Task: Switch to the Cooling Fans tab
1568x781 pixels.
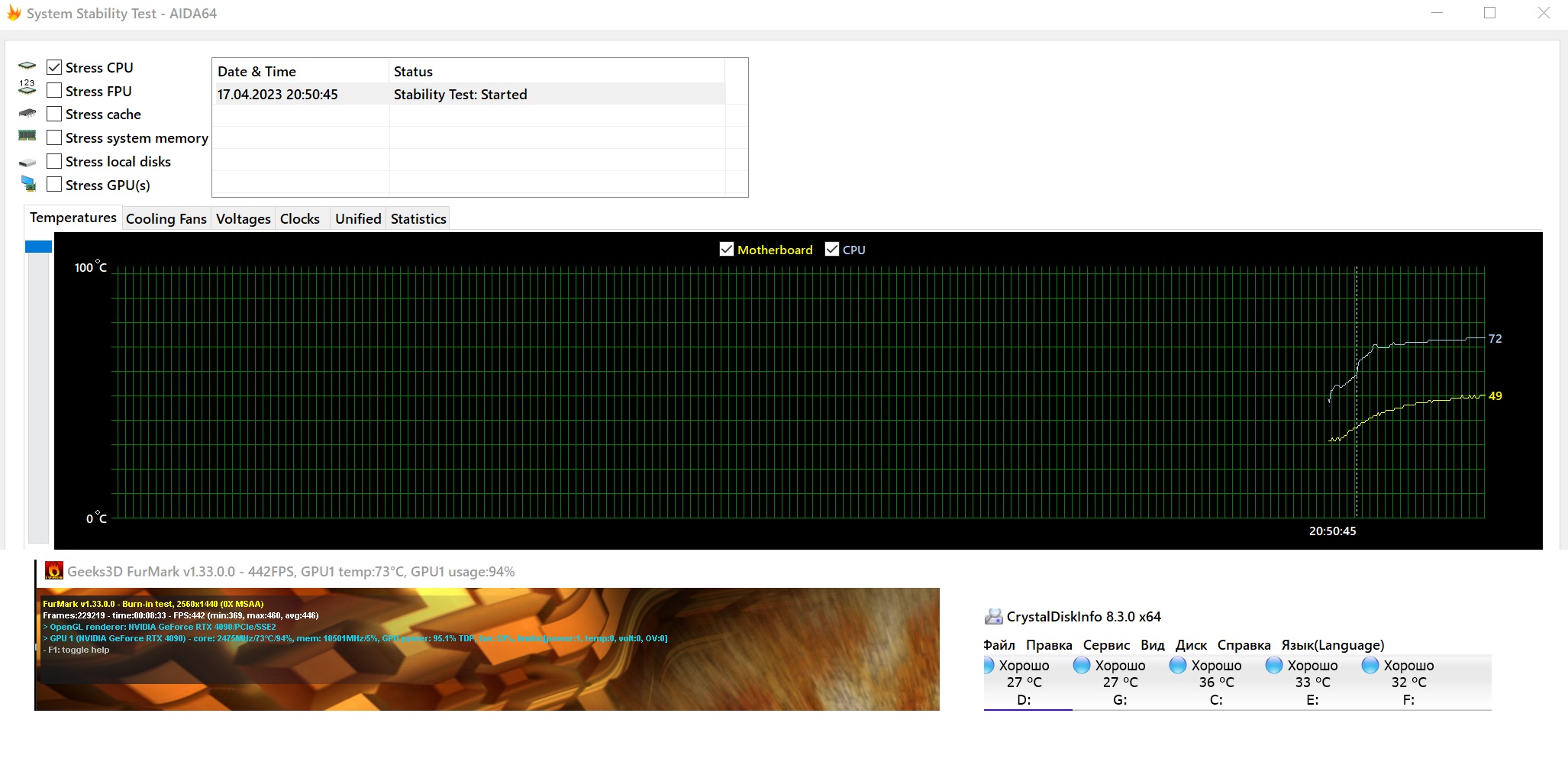Action: pos(166,219)
